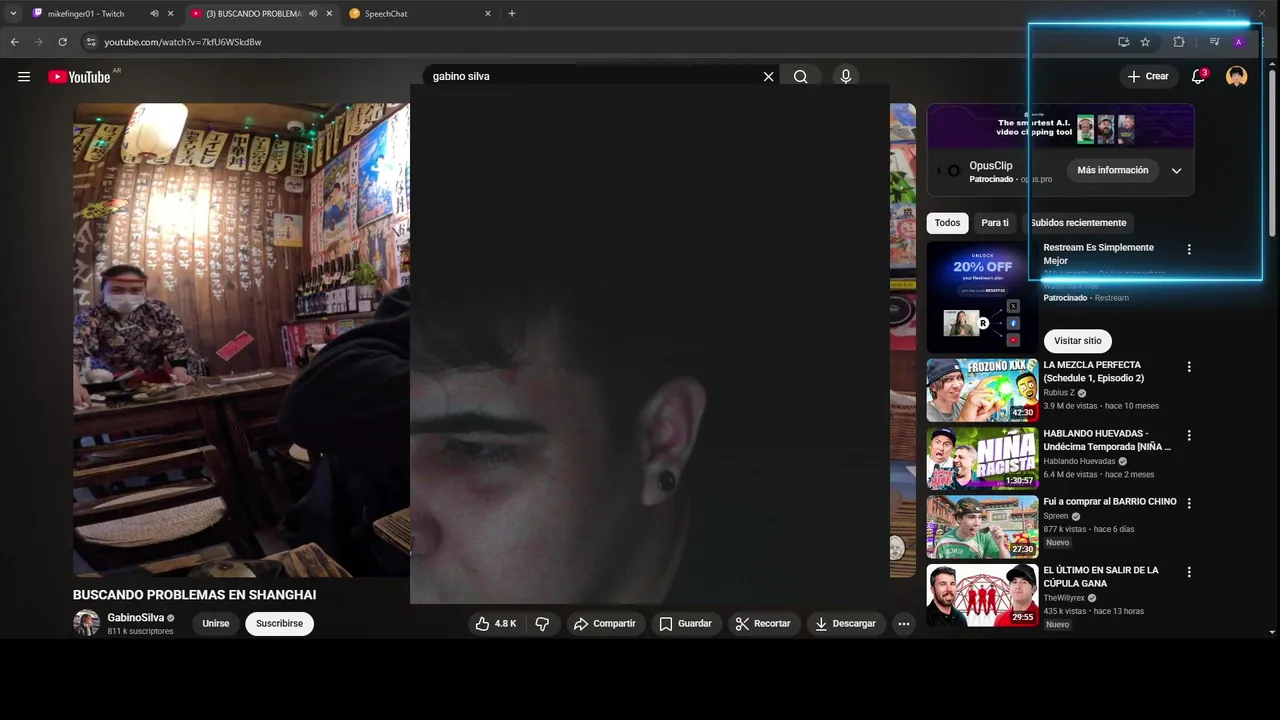Open more actions (three dots) below the video
1280x720 pixels.
pos(904,623)
